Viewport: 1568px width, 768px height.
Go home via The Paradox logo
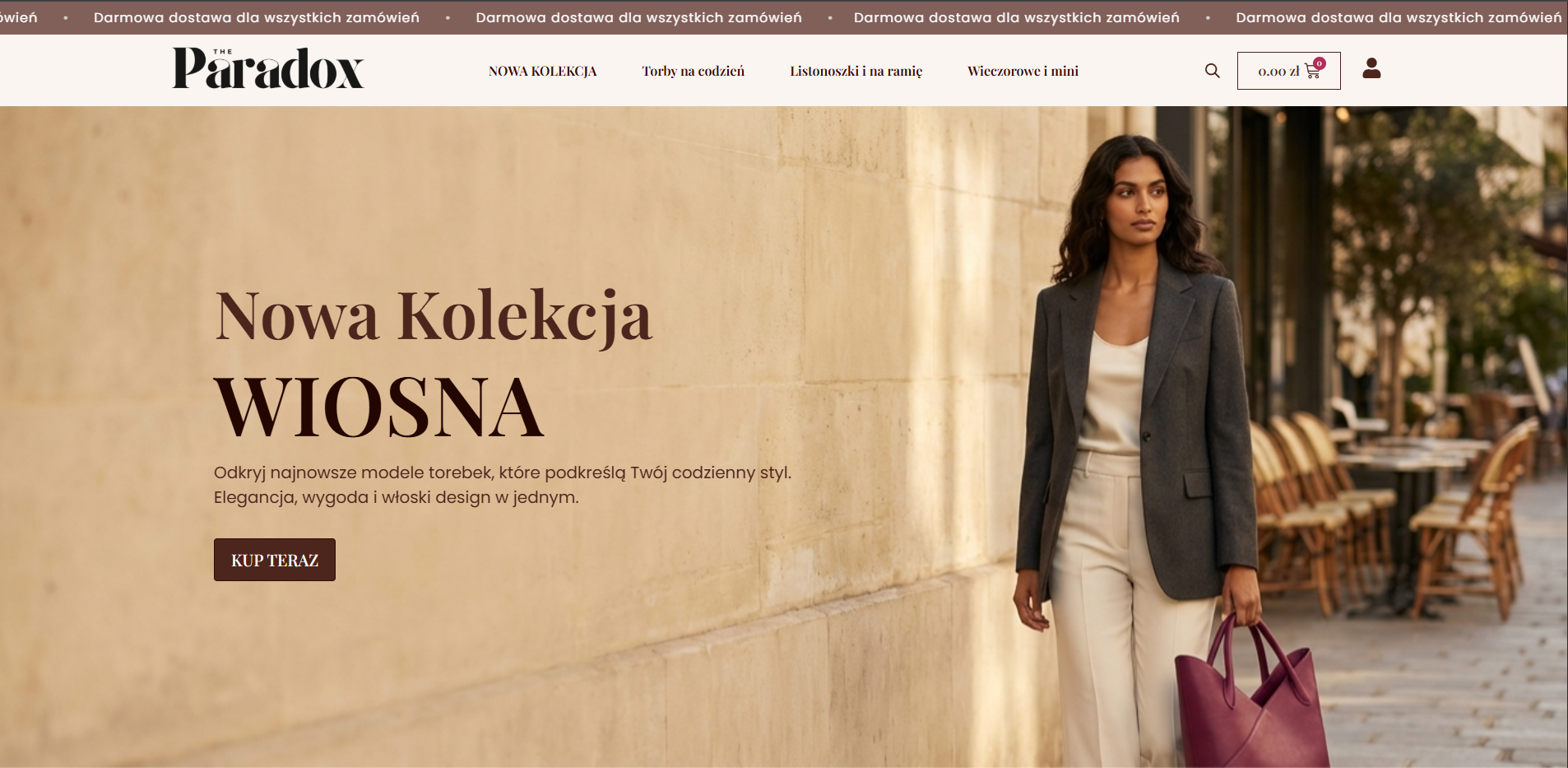click(268, 68)
